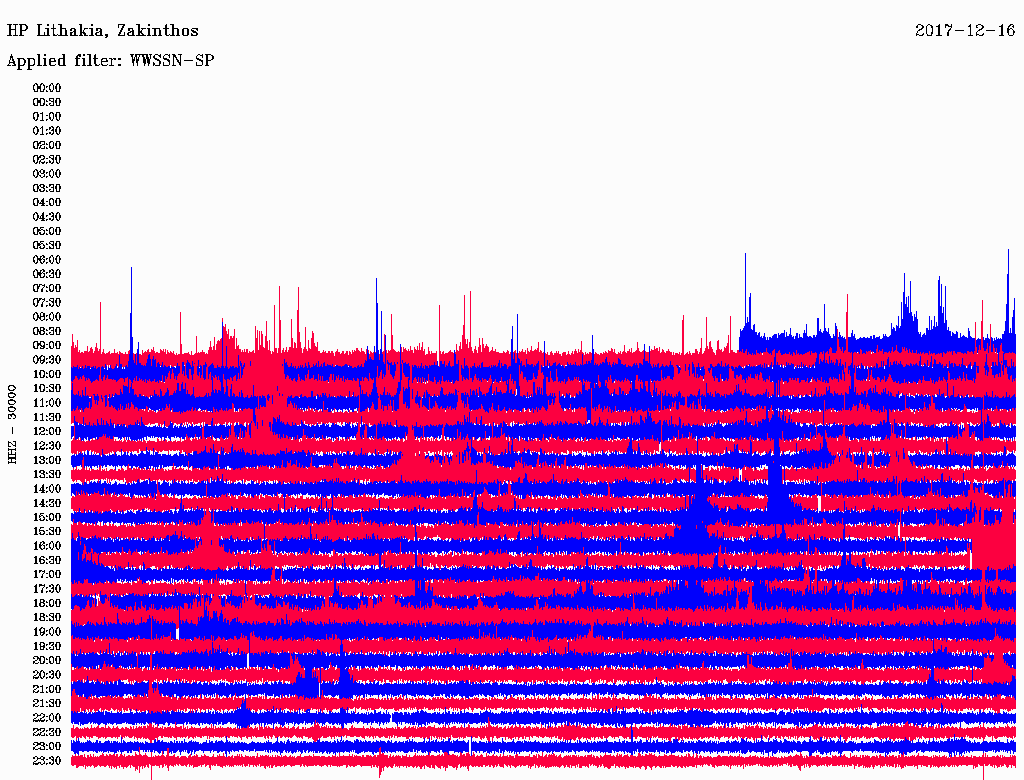Viewport: 1024px width, 780px height.
Task: Select the 20:30 time label
Action: tap(47, 675)
